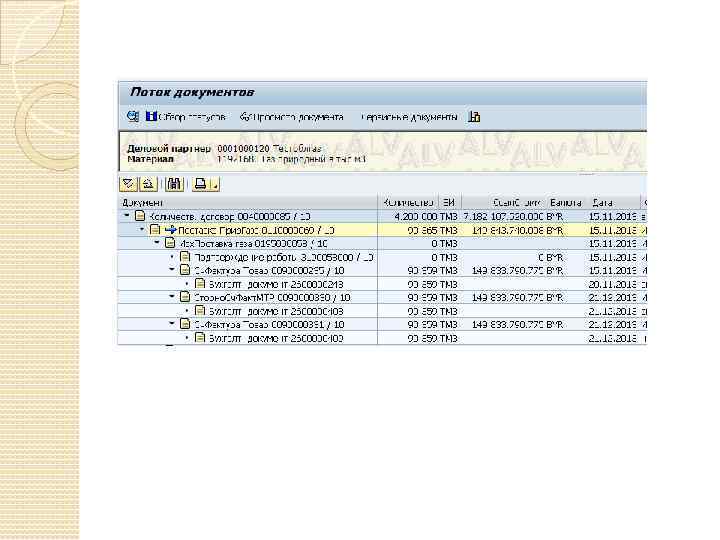Viewport: 720px width, 540px height.
Task: Click the glasses icon for document display
Action: point(245,117)
